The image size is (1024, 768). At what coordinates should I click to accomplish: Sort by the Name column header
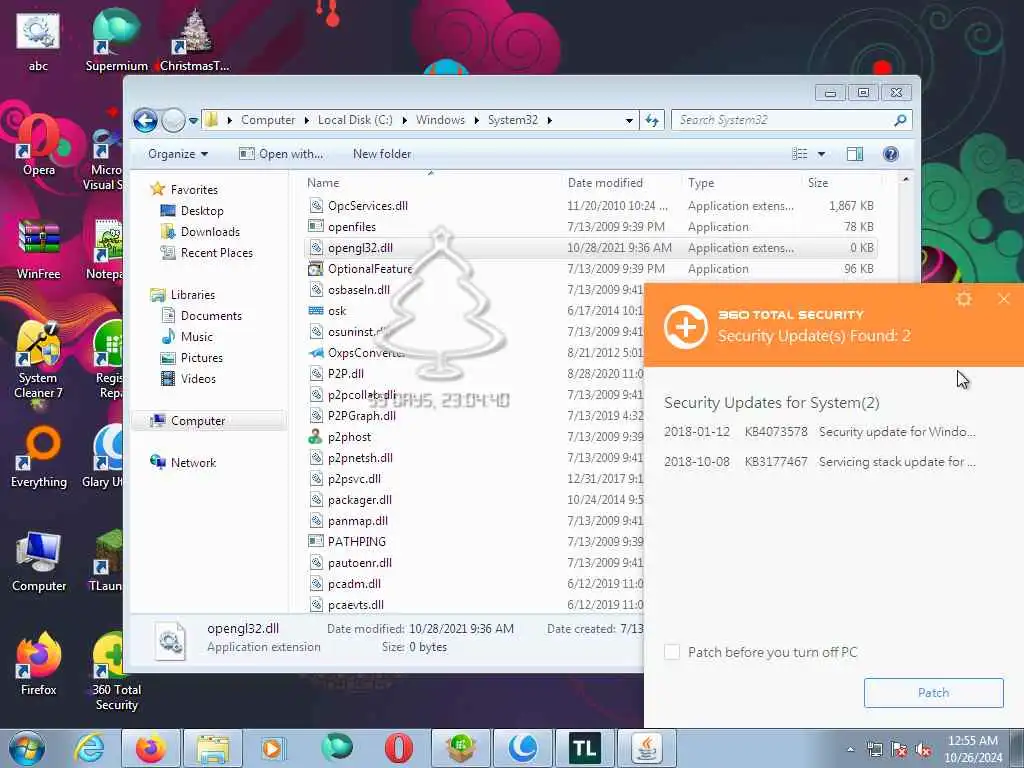323,184
